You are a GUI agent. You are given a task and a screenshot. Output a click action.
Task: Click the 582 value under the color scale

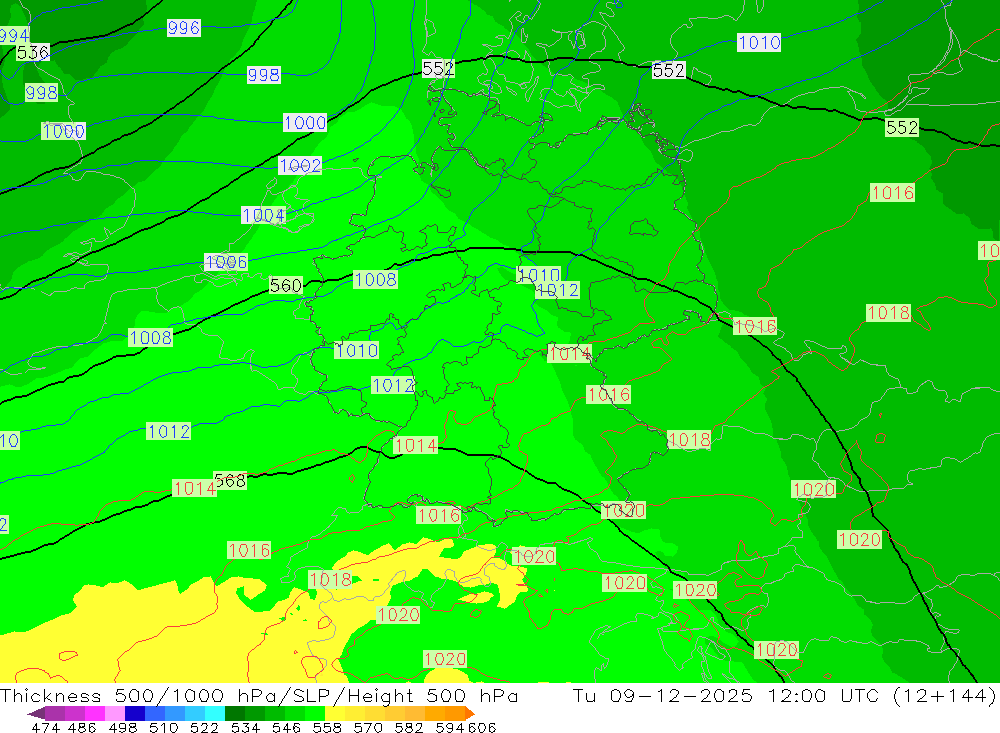point(409,727)
